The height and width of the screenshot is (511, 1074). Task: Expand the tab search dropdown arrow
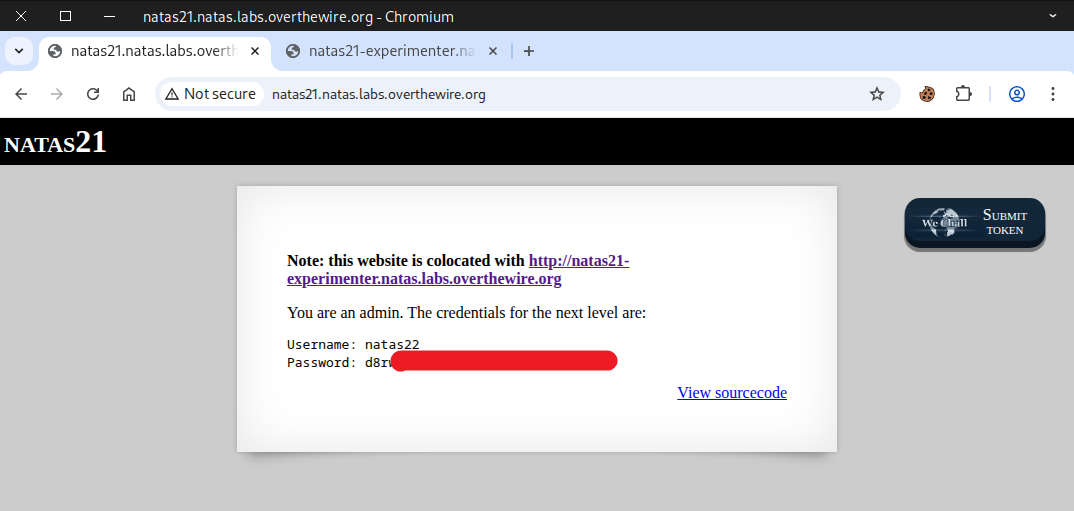pyautogui.click(x=18, y=51)
